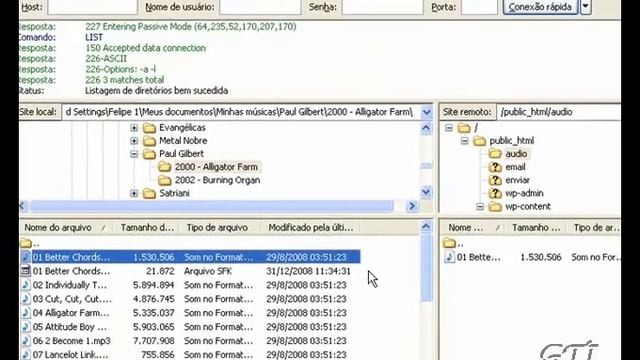The image size is (640, 360).
Task: Select the highlighted 01 Better Chords mp3 row
Action: 190,257
